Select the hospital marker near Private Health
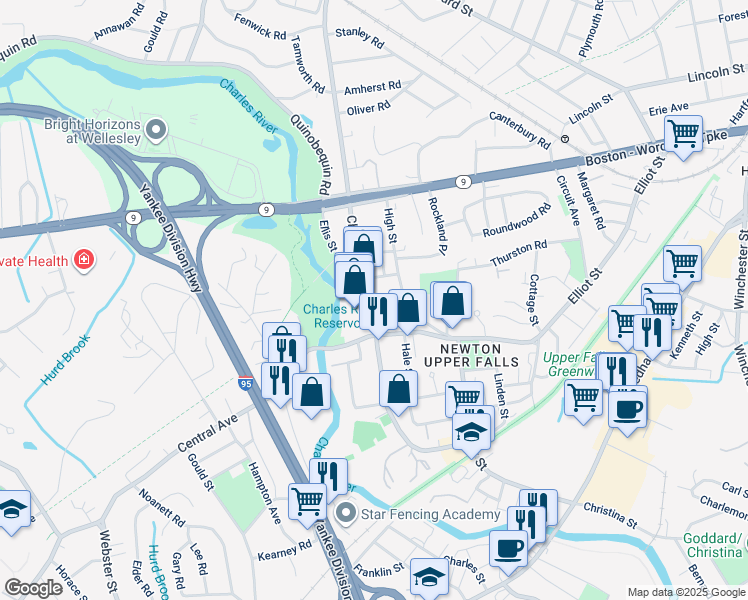 click(84, 260)
